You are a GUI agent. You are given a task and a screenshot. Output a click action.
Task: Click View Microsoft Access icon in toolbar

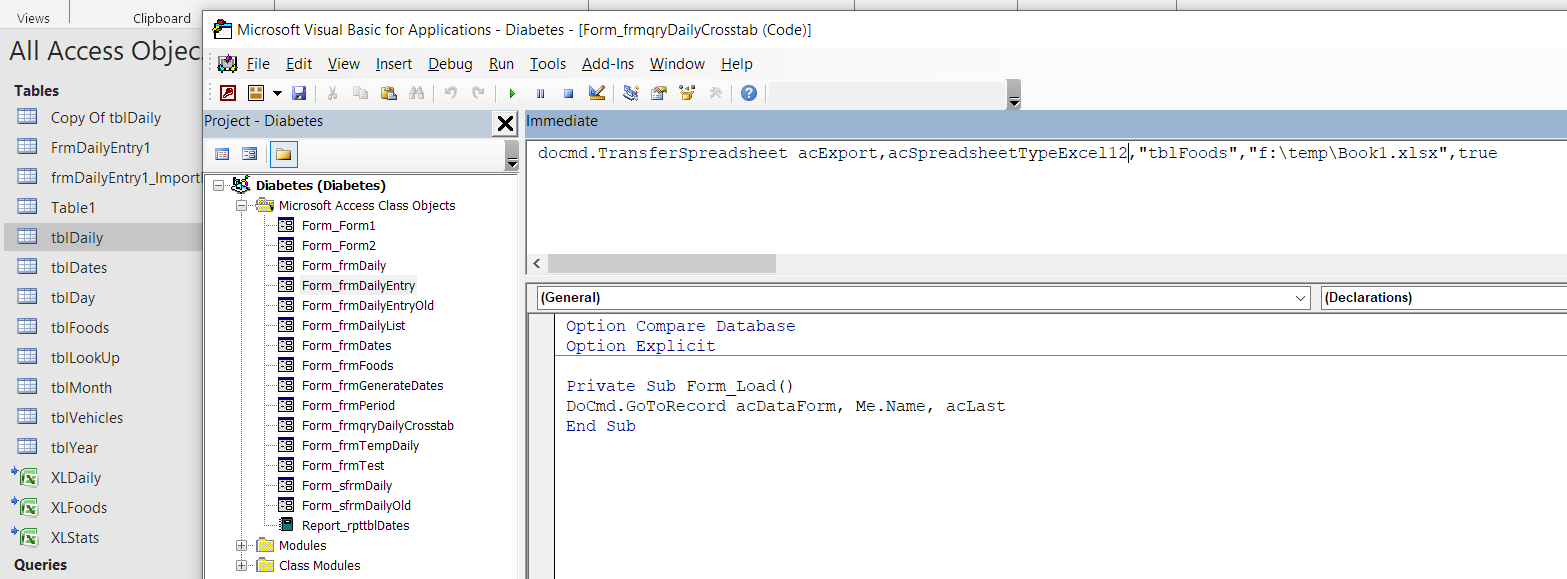tap(228, 93)
